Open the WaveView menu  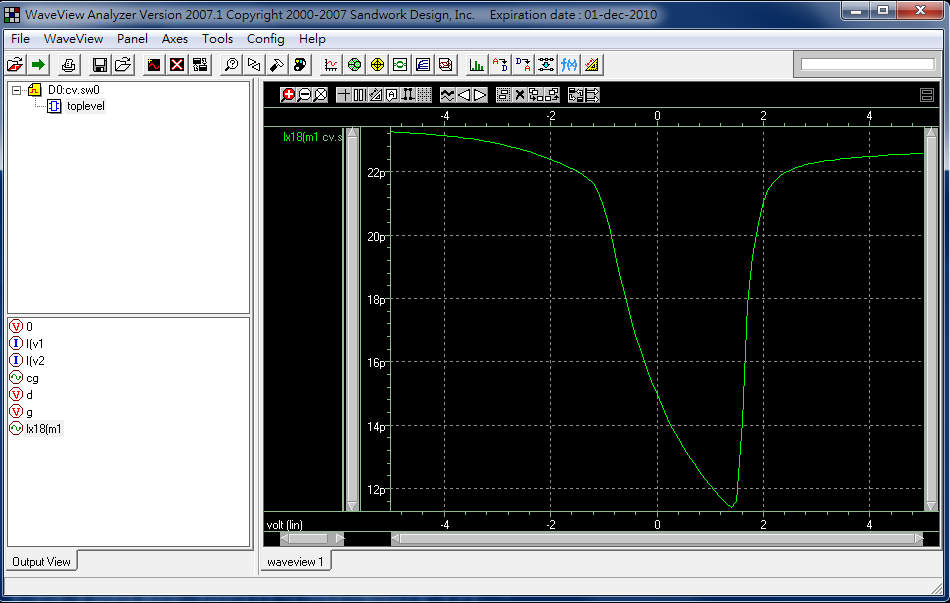pyautogui.click(x=73, y=39)
